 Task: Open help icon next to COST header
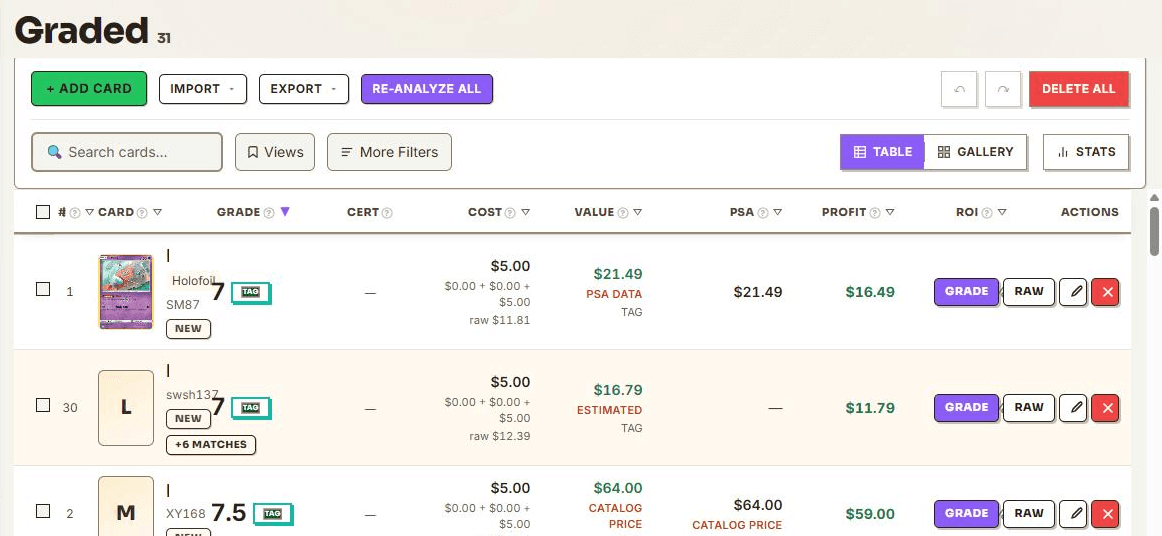tap(511, 213)
